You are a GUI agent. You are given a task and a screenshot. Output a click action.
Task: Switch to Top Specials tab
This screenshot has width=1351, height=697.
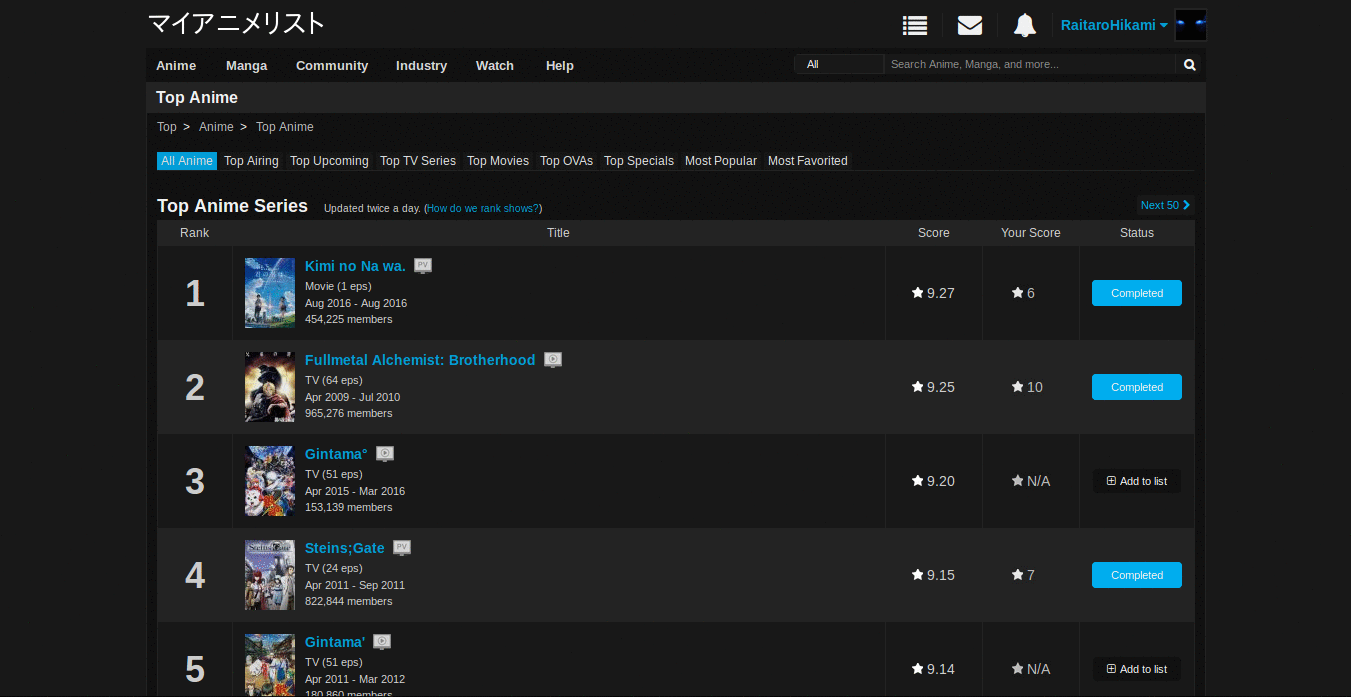pos(639,161)
